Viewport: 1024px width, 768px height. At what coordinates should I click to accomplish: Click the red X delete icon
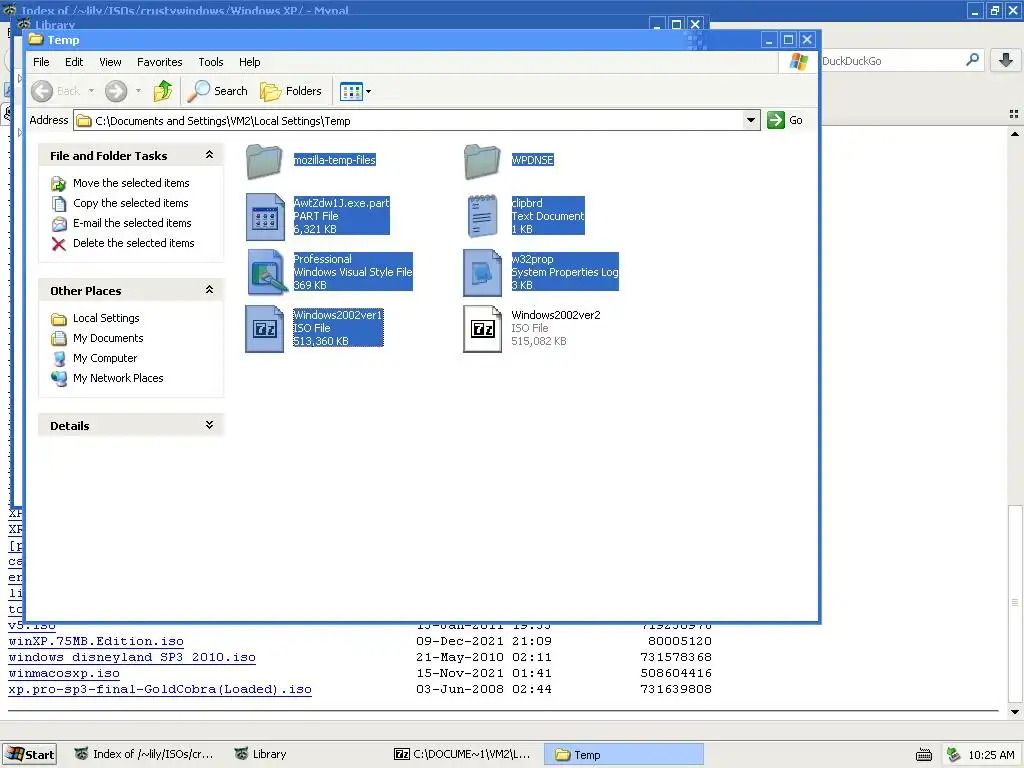pos(59,244)
